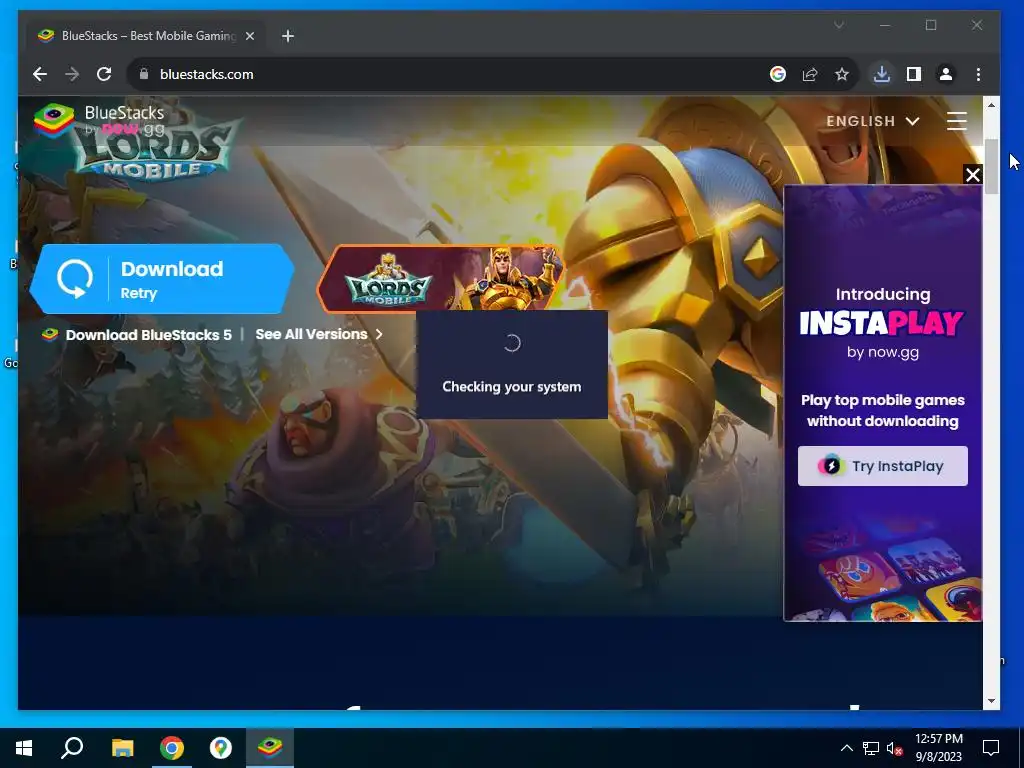This screenshot has width=1024, height=768.
Task: Open File Explorer from taskbar
Action: pyautogui.click(x=122, y=748)
